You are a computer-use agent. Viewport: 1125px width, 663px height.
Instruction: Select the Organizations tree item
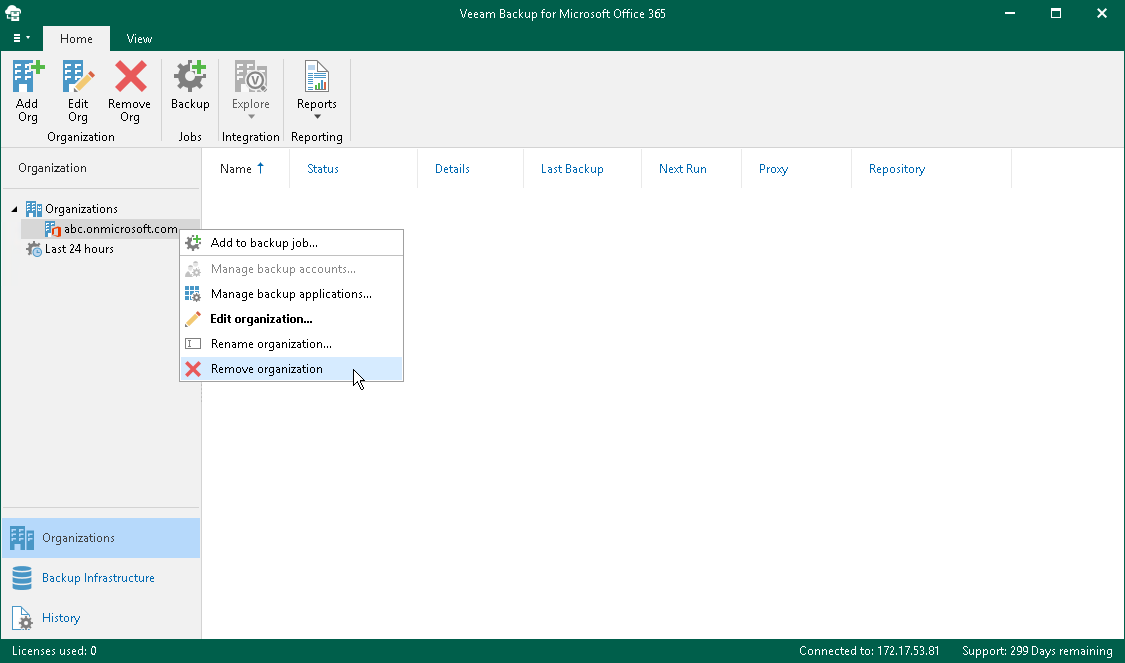point(81,209)
